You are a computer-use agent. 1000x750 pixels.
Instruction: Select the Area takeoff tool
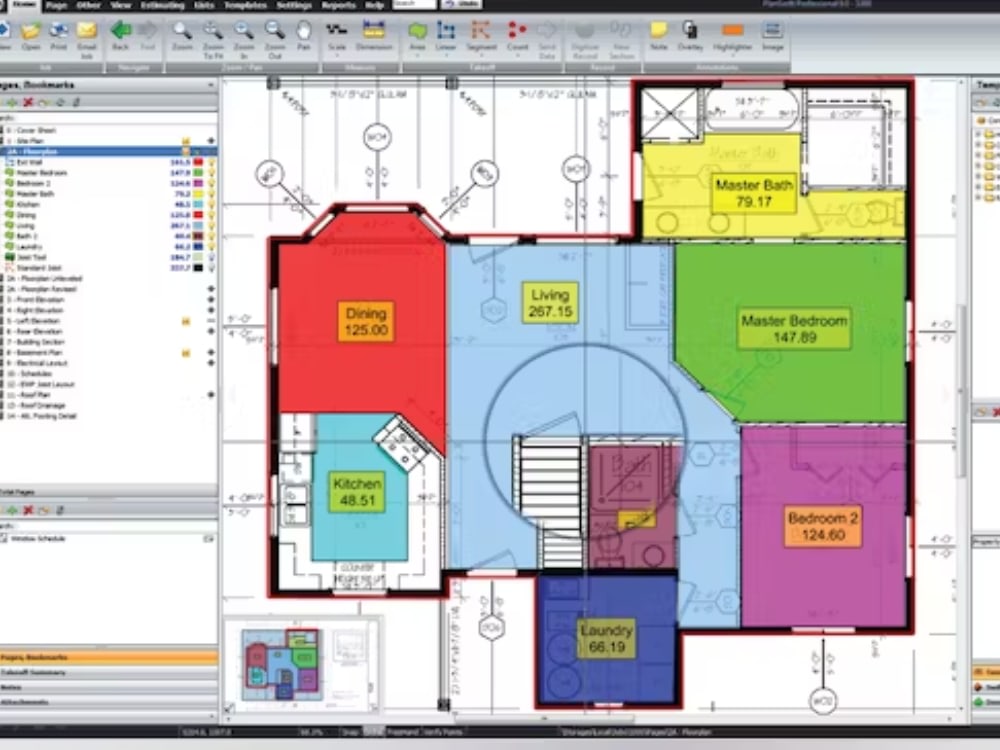[x=418, y=36]
